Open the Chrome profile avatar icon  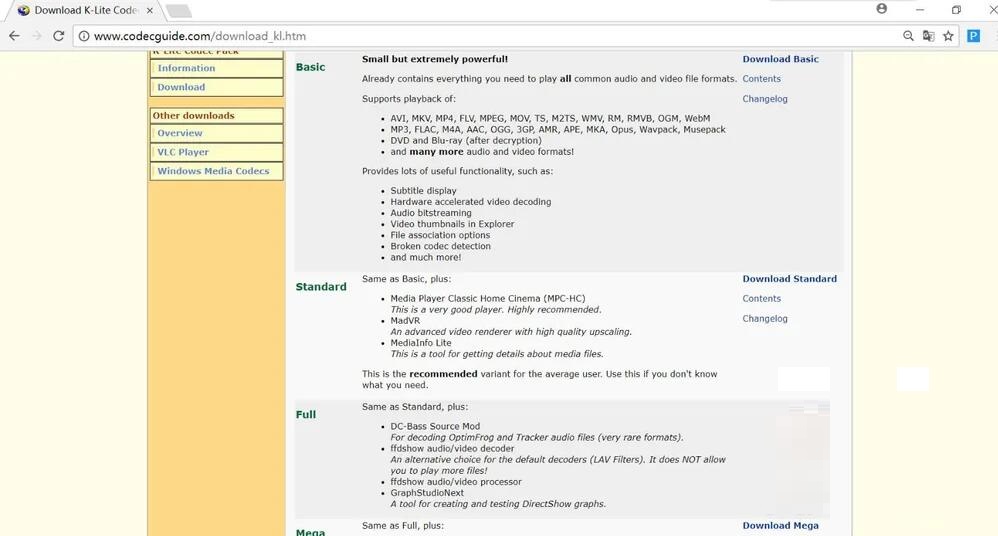pos(882,9)
